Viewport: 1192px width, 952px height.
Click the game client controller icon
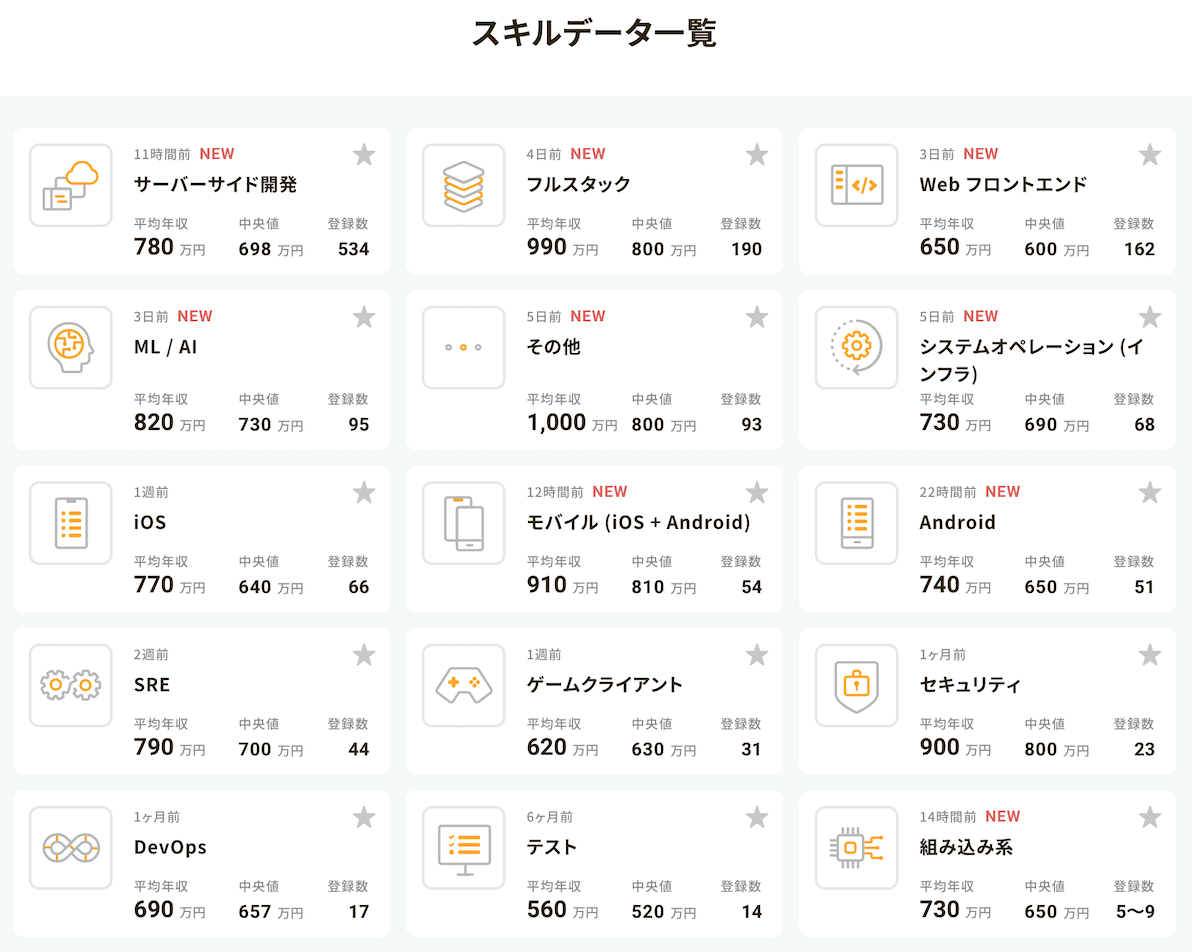(463, 685)
